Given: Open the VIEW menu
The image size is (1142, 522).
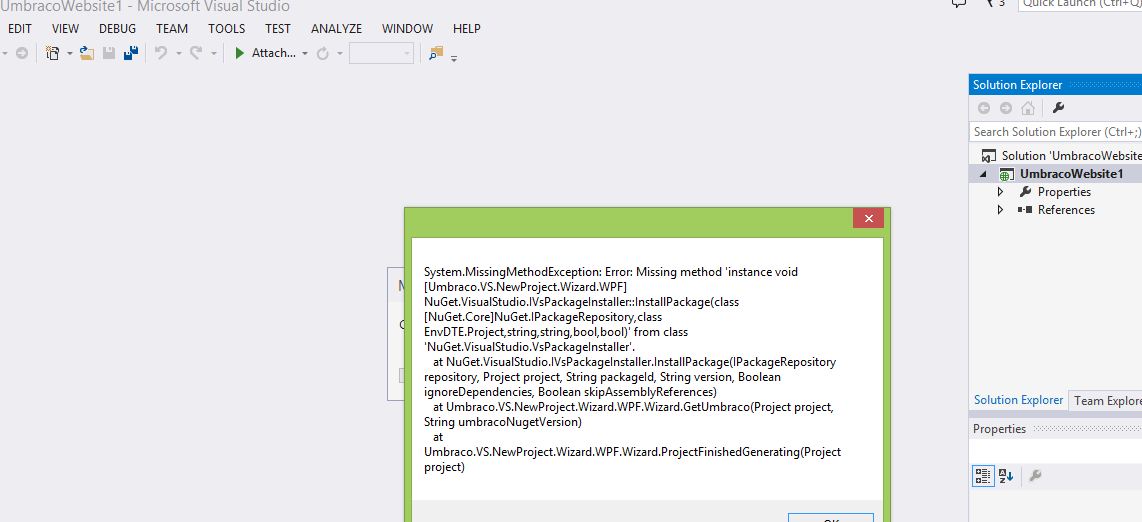Looking at the screenshot, I should (66, 29).
